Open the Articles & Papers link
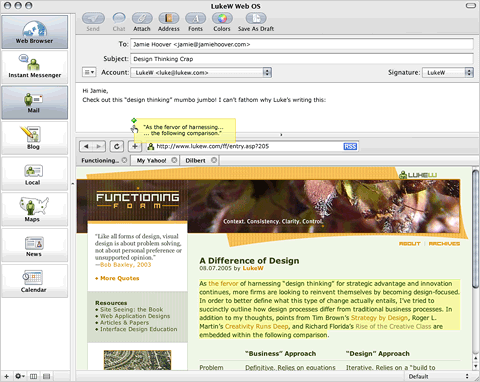Image resolution: width=480 pixels, height=382 pixels. tap(125, 323)
